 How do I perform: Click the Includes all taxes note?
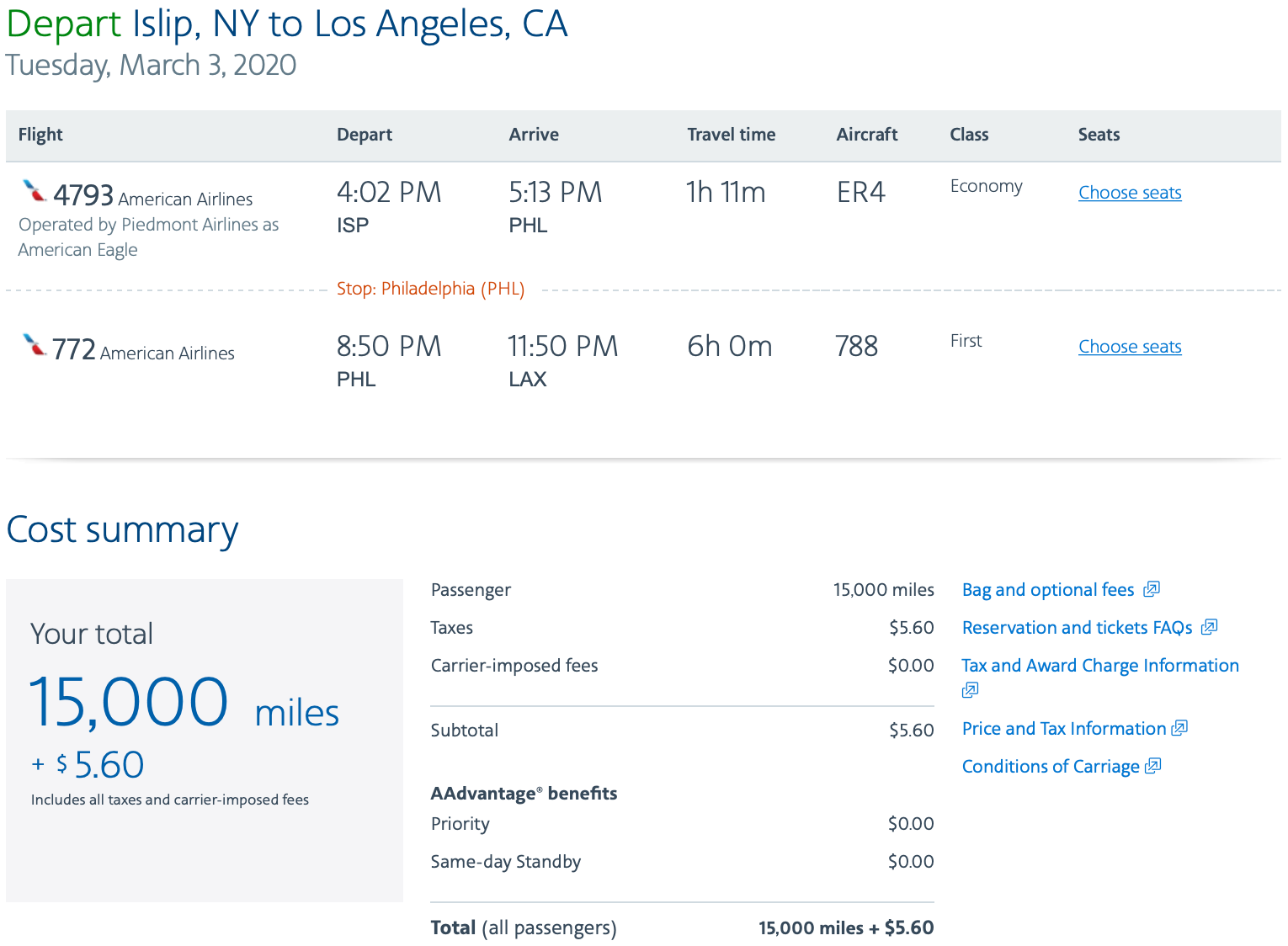[170, 800]
